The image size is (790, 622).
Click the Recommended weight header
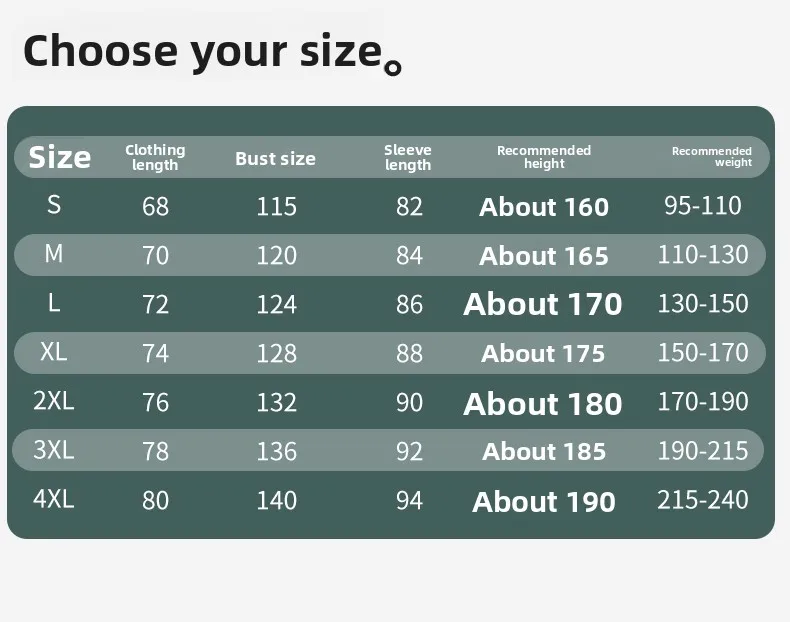pyautogui.click(x=711, y=156)
